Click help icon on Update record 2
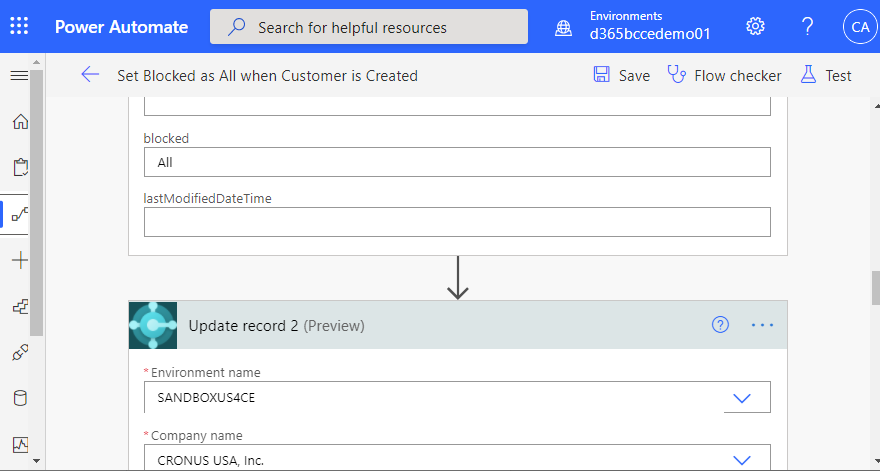Image resolution: width=880 pixels, height=471 pixels. (720, 325)
